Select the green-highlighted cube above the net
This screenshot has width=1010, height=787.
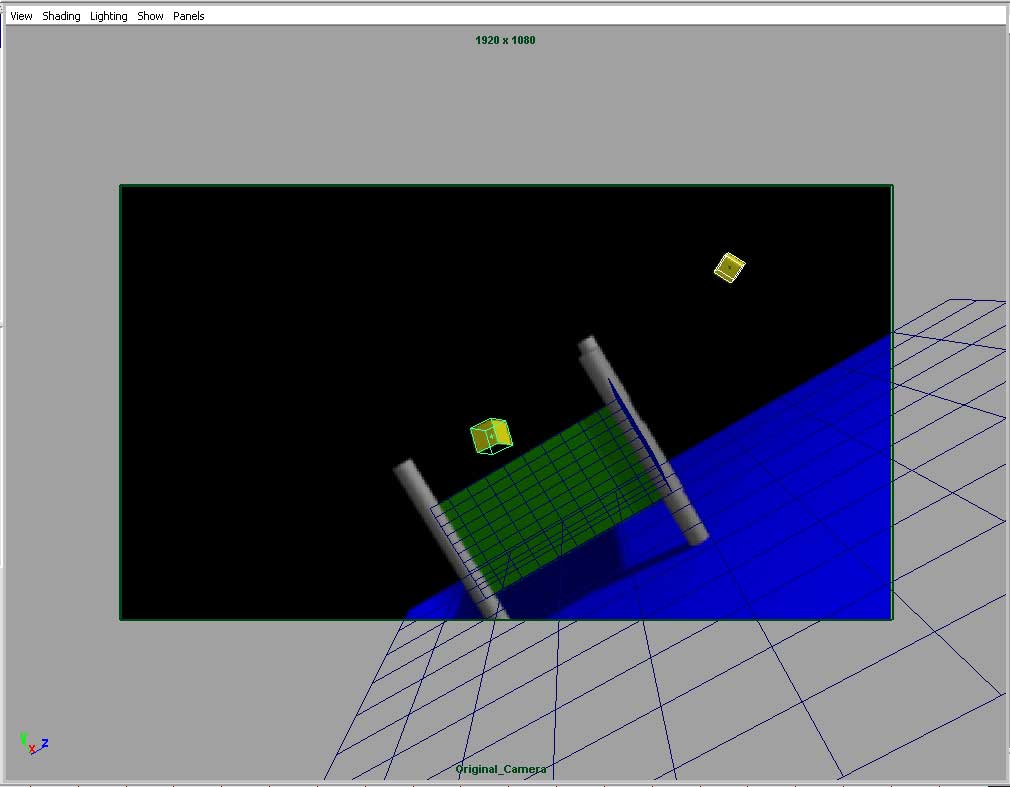[x=490, y=436]
